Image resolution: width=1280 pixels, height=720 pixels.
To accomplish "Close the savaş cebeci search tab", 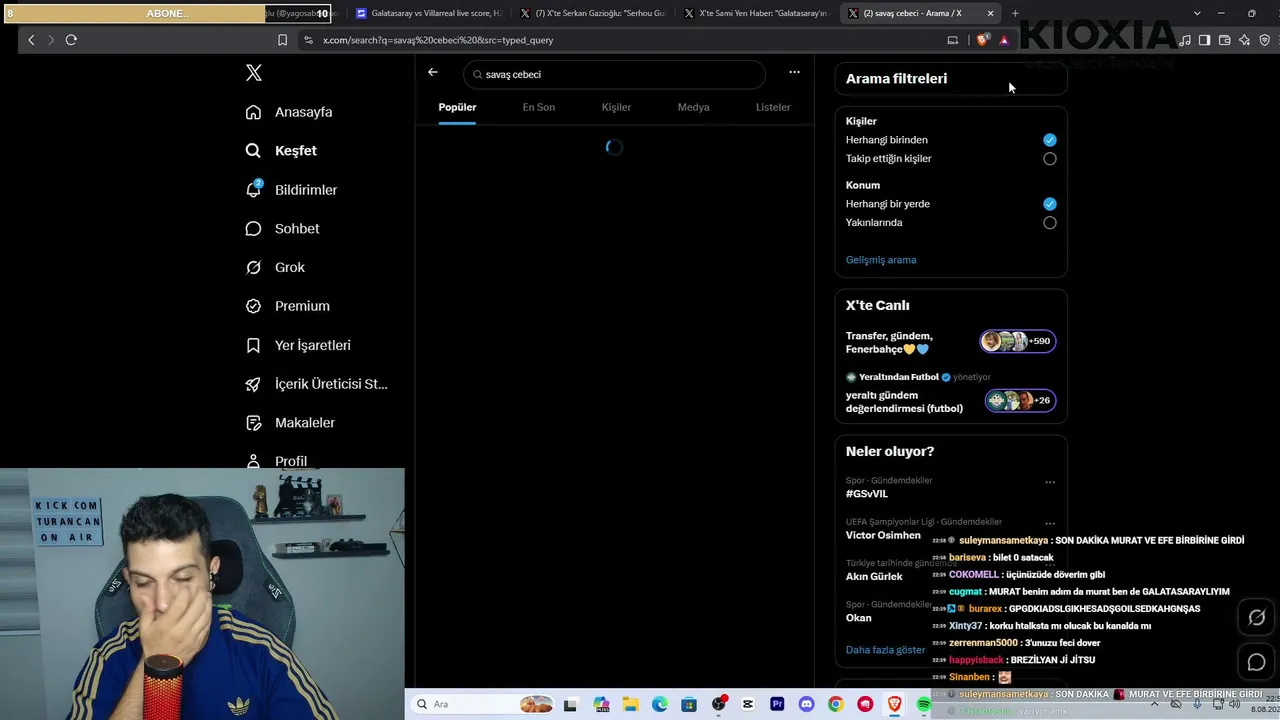I will click(x=991, y=13).
